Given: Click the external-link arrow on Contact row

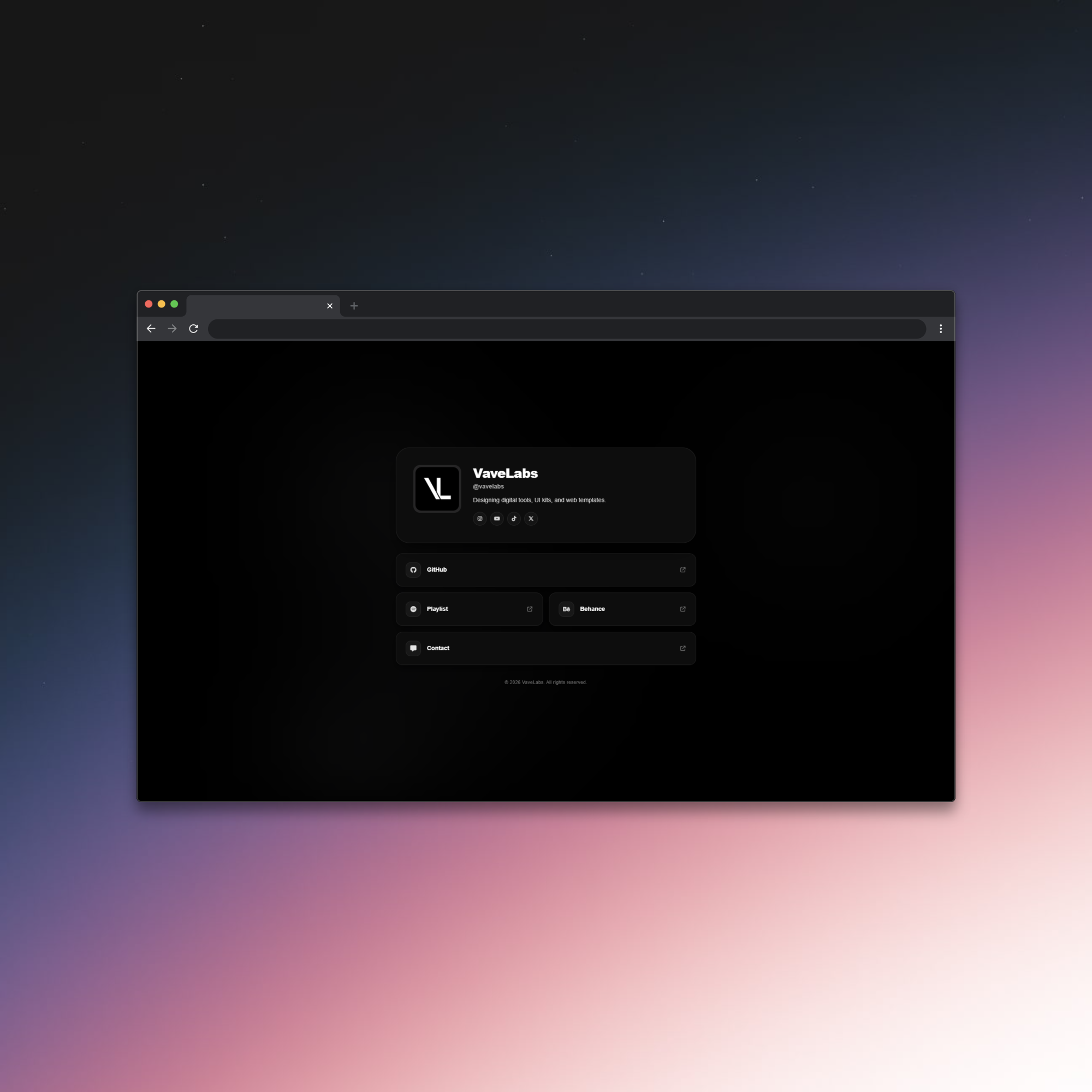Looking at the screenshot, I should coord(683,648).
